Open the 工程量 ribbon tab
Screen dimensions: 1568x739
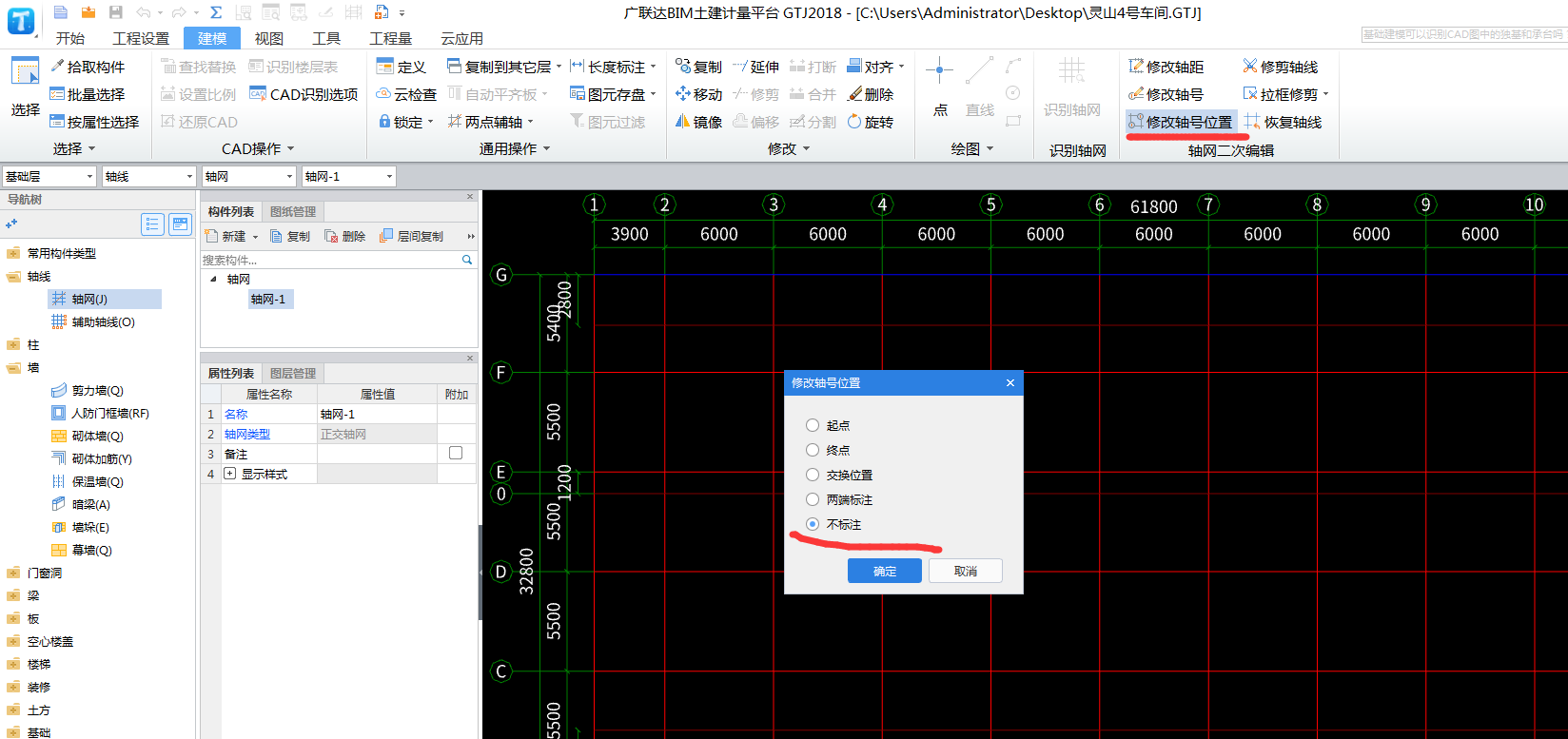point(390,38)
